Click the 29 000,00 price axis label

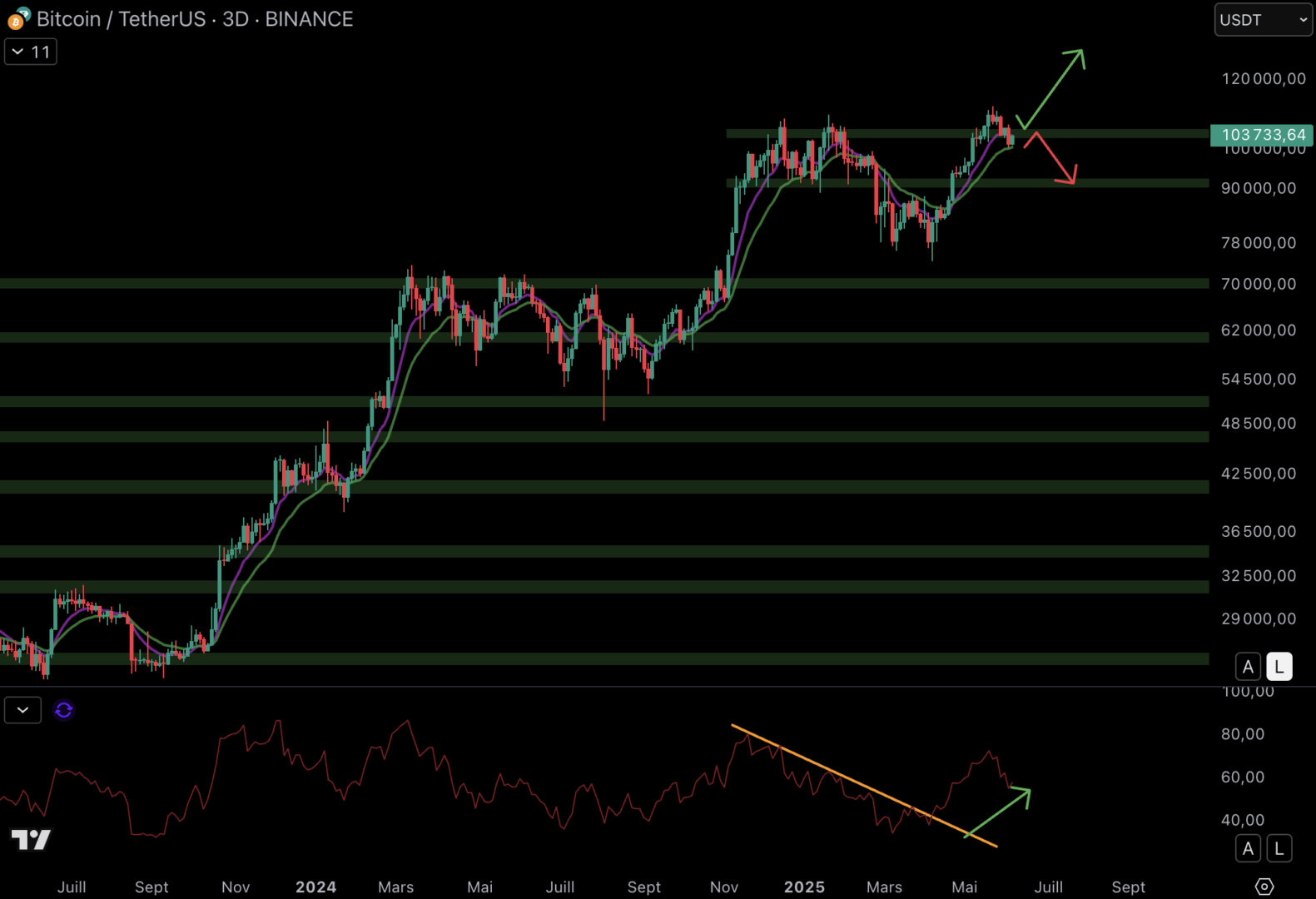(x=1259, y=618)
